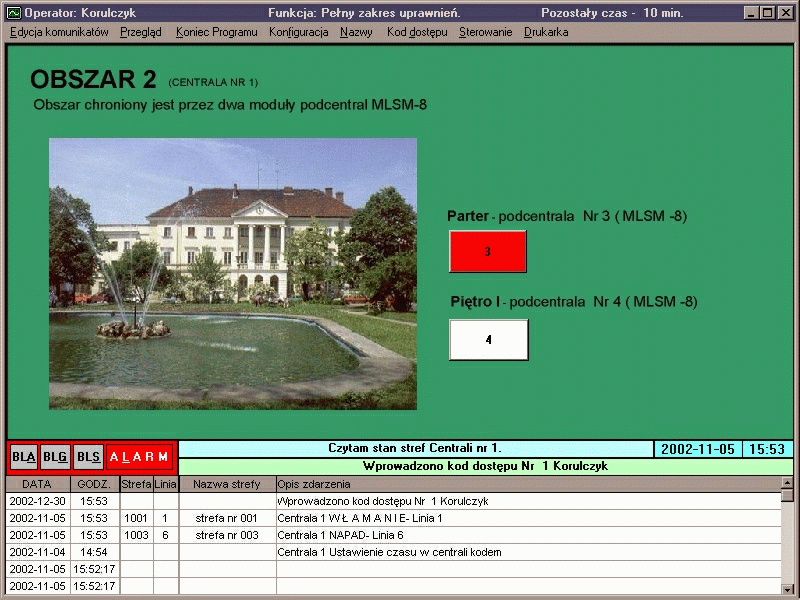Viewport: 800px width, 600px height.
Task: Open the Edycja komunikatów menu
Action: point(59,32)
